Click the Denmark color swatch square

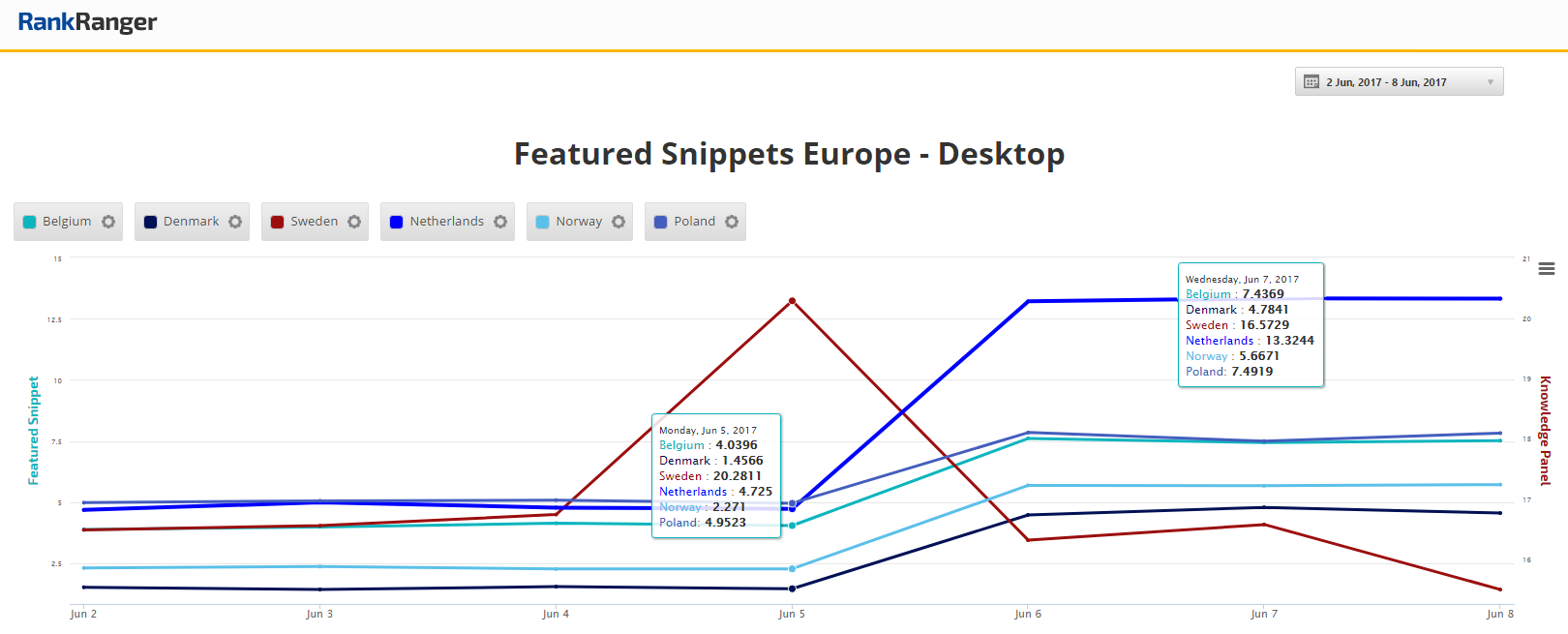(150, 222)
